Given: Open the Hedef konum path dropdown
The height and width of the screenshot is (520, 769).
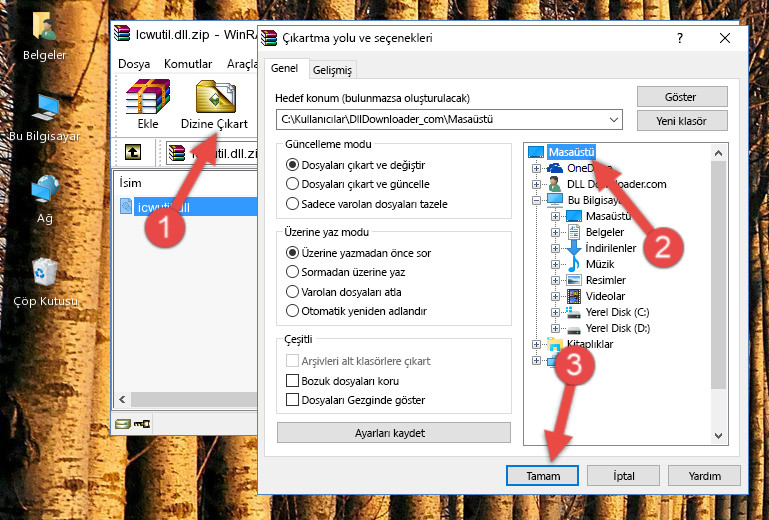Looking at the screenshot, I should pyautogui.click(x=614, y=120).
